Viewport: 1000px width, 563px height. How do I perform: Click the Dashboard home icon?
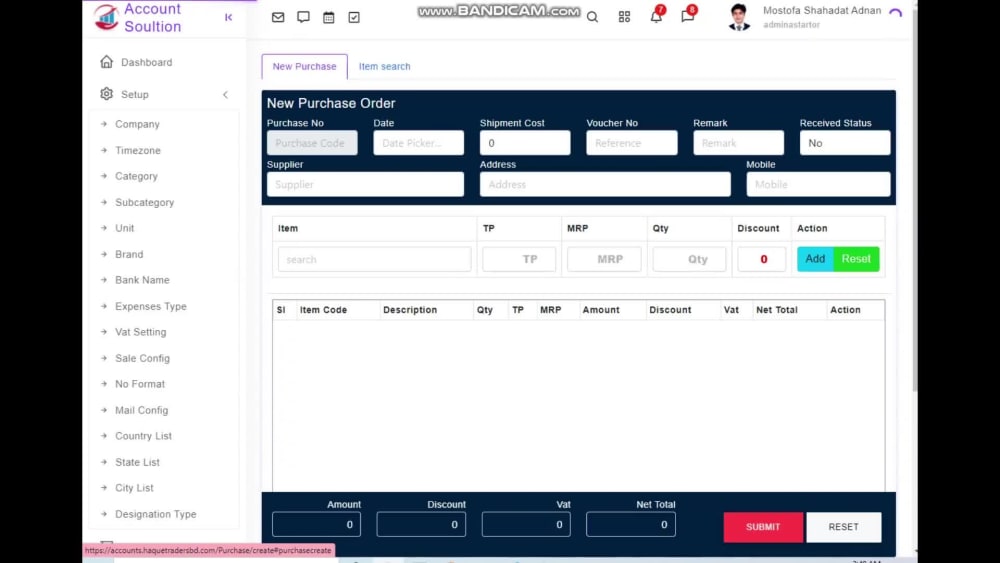107,62
